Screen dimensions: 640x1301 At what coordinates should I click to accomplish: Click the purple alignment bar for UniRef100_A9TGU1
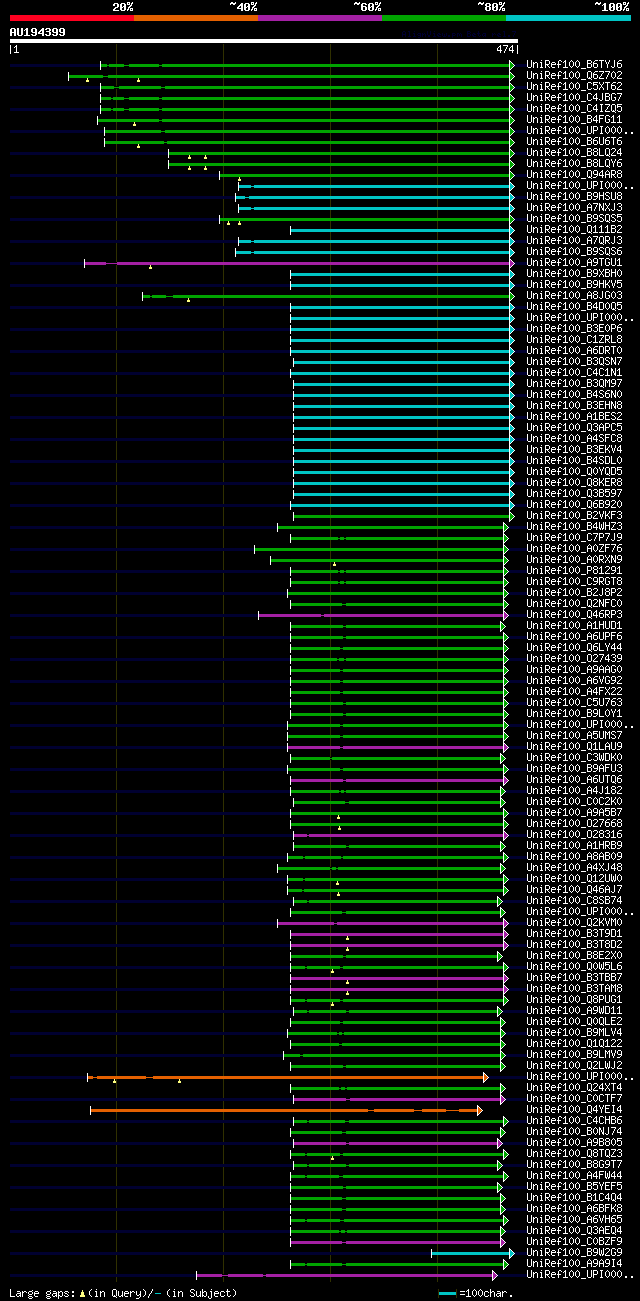(x=299, y=263)
